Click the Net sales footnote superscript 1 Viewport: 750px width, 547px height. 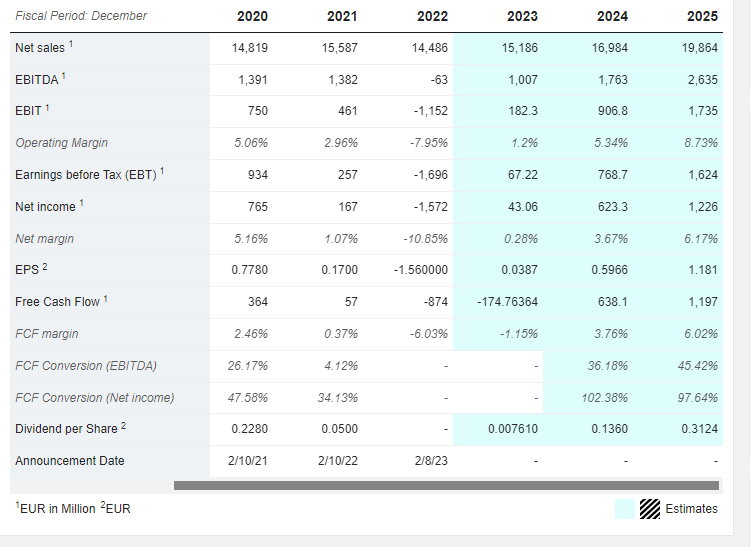coord(71,44)
